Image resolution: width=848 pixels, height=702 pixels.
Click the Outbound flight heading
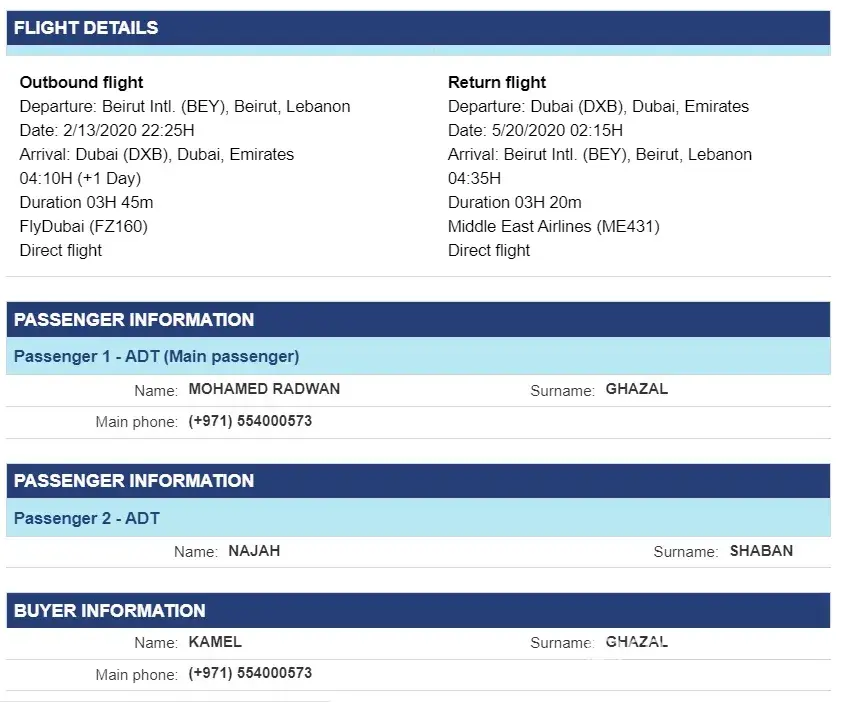(x=81, y=82)
